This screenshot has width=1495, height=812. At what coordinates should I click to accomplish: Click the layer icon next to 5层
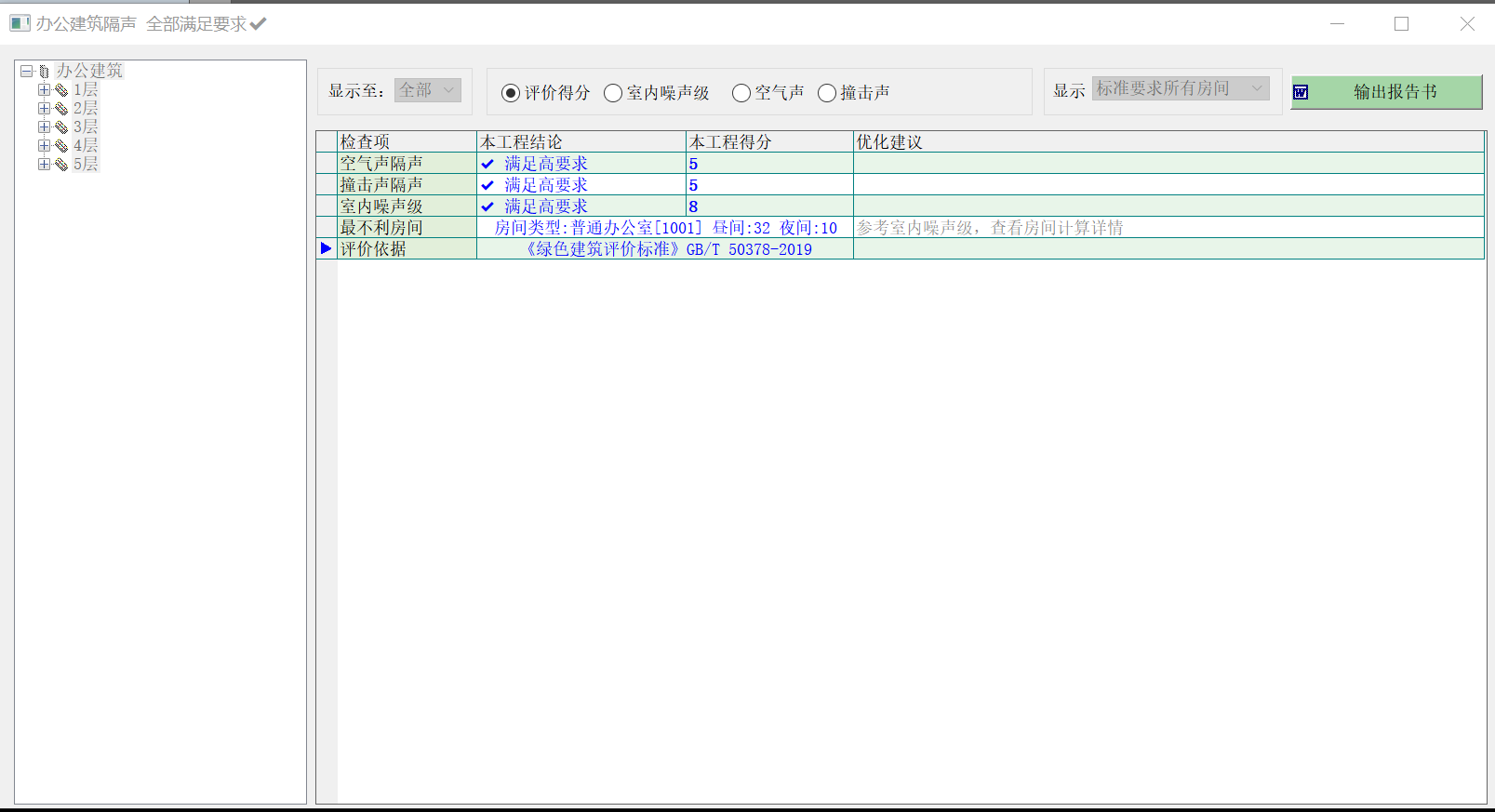point(61,165)
